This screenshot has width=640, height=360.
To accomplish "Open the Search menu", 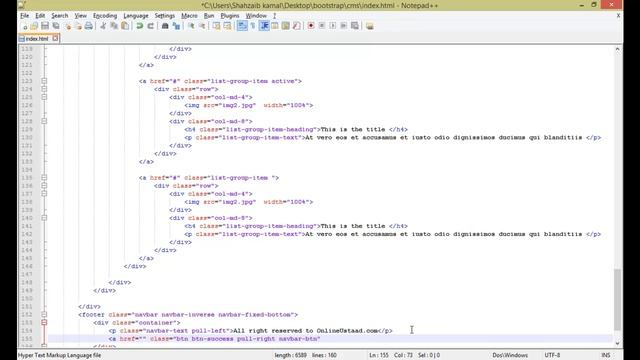I will tap(60, 16).
